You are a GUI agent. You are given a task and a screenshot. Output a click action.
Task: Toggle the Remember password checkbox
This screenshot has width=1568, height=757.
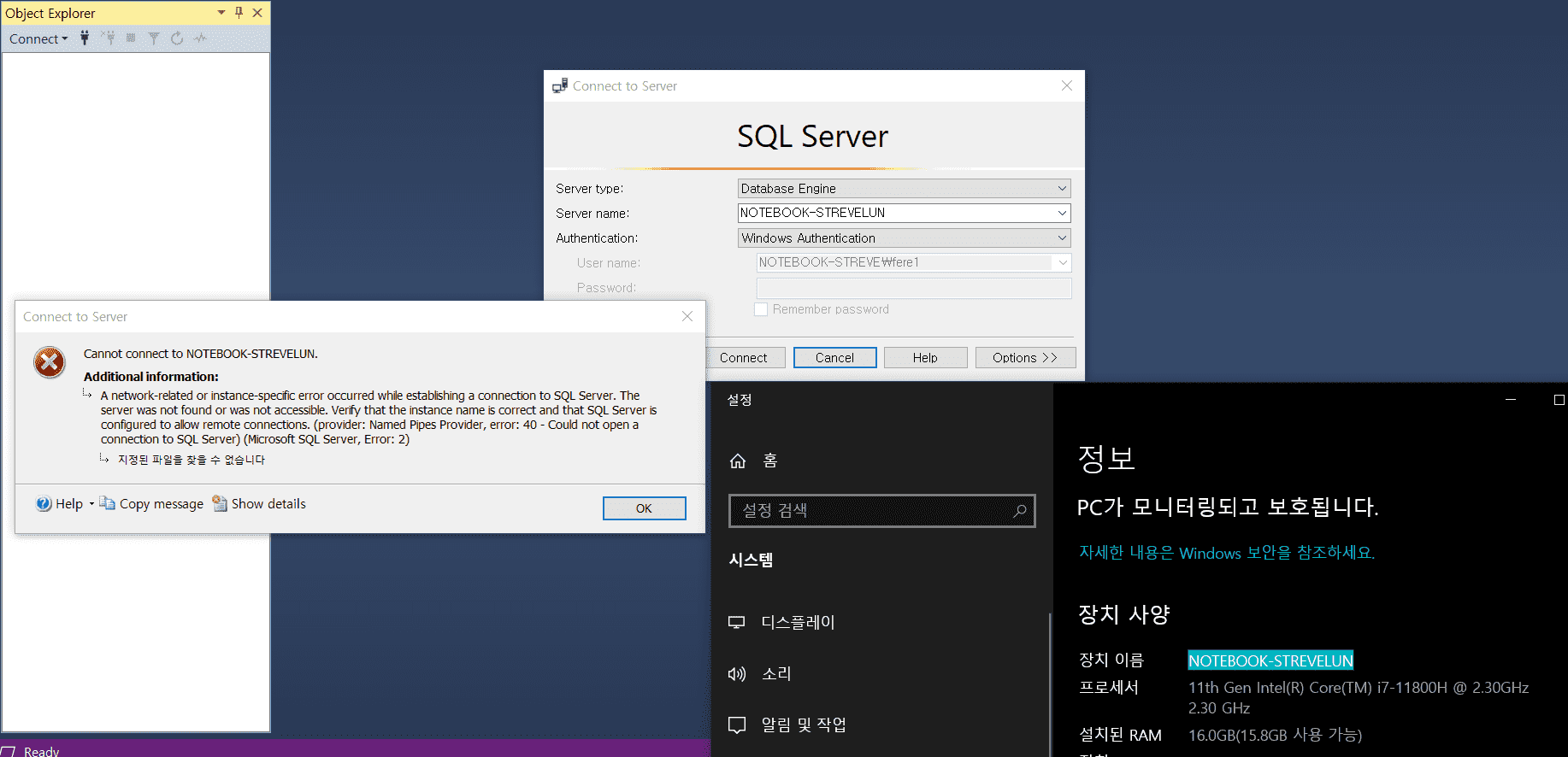(761, 309)
